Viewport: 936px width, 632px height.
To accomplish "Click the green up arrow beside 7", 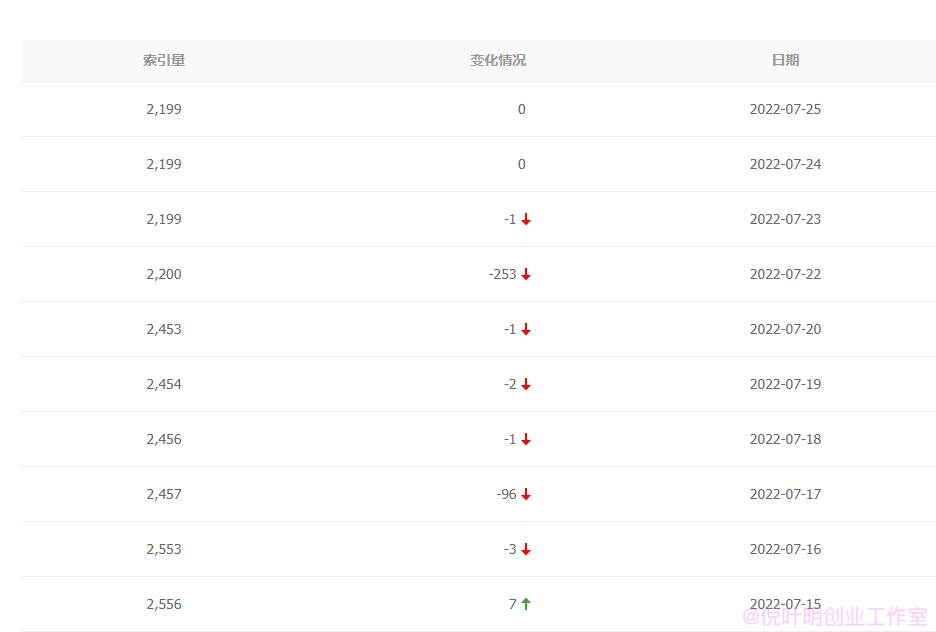I will [x=526, y=604].
